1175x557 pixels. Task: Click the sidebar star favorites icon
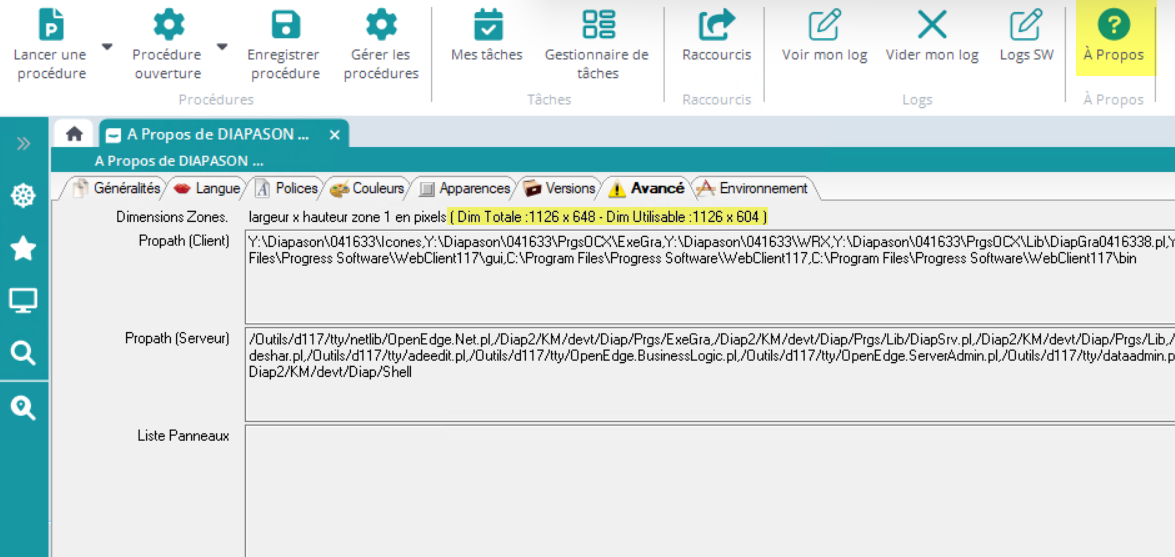(x=23, y=248)
